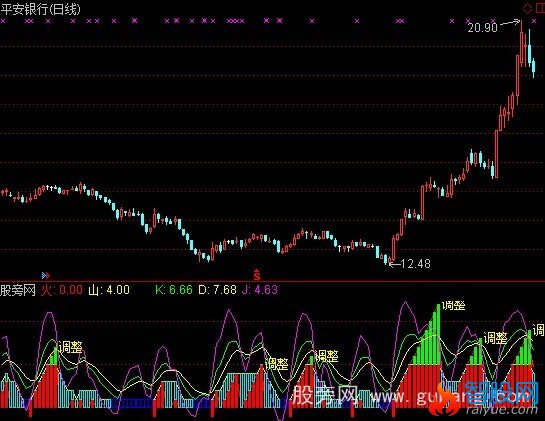Click the 20.90 high price label
Viewport: 545px width, 421px height.
click(482, 27)
